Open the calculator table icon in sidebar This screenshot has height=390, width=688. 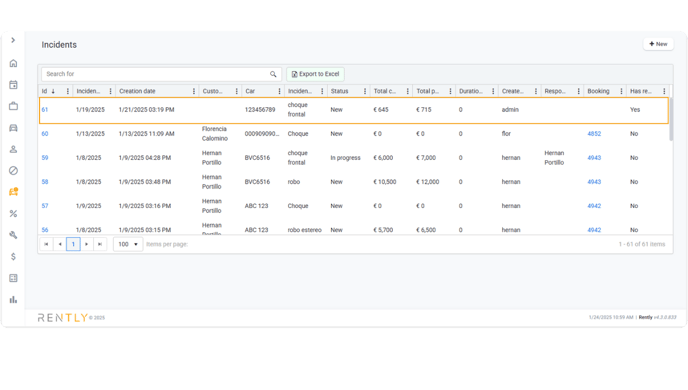point(13,278)
